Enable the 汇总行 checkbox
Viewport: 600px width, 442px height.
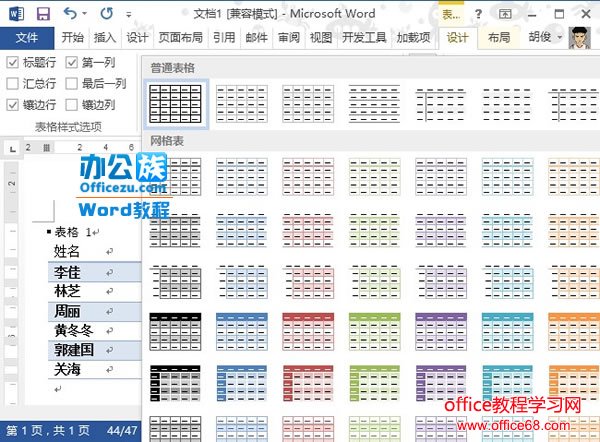13,83
